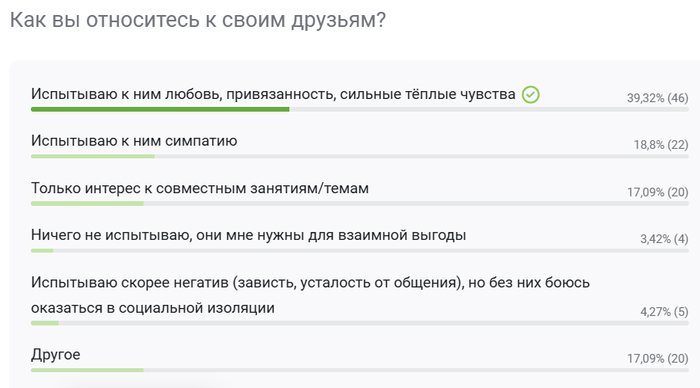Choose "Только интерес к совместным занятиям/темам"

(x=200, y=188)
